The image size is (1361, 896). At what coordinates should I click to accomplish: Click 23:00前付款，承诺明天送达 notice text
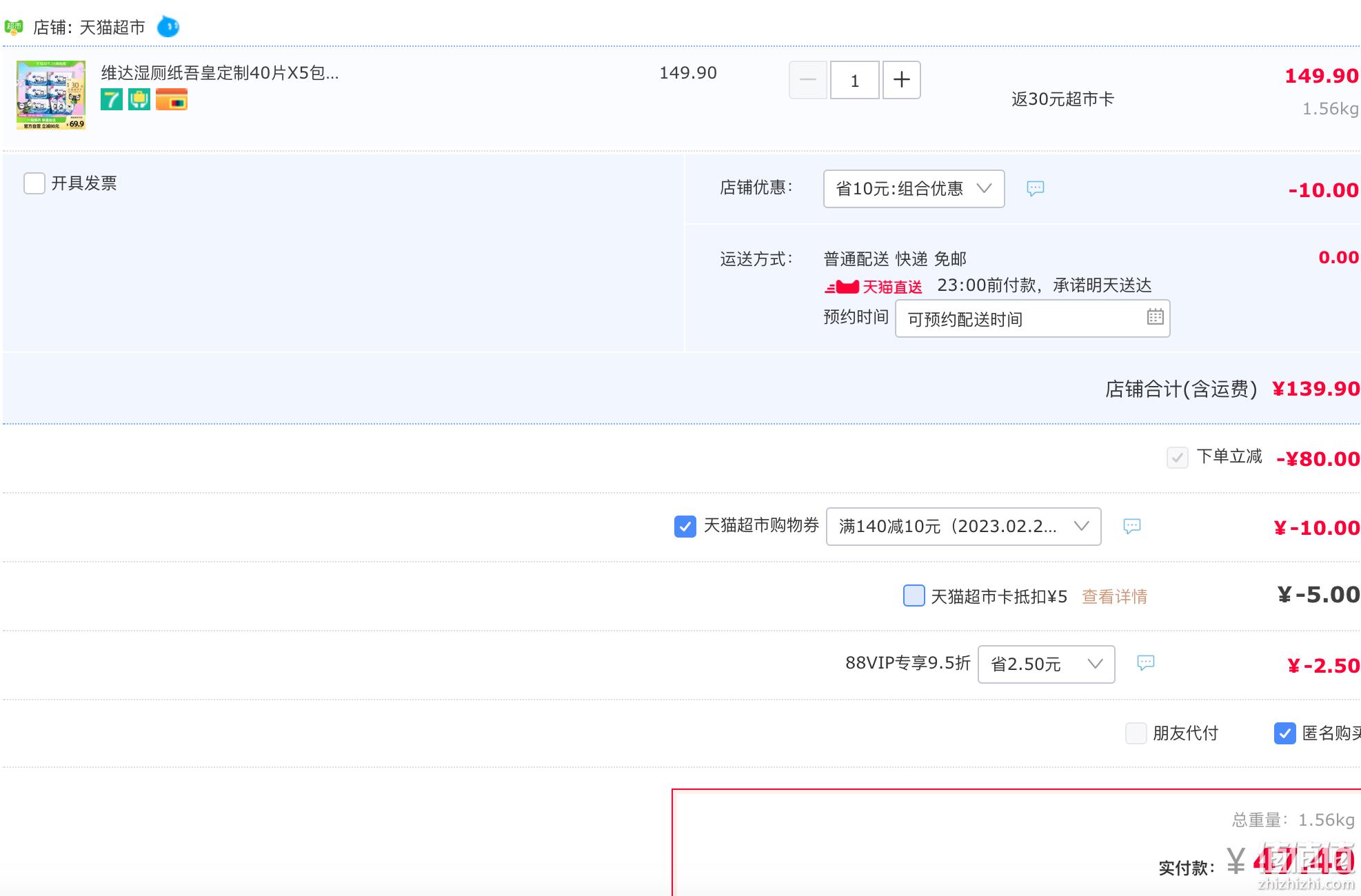[1045, 285]
